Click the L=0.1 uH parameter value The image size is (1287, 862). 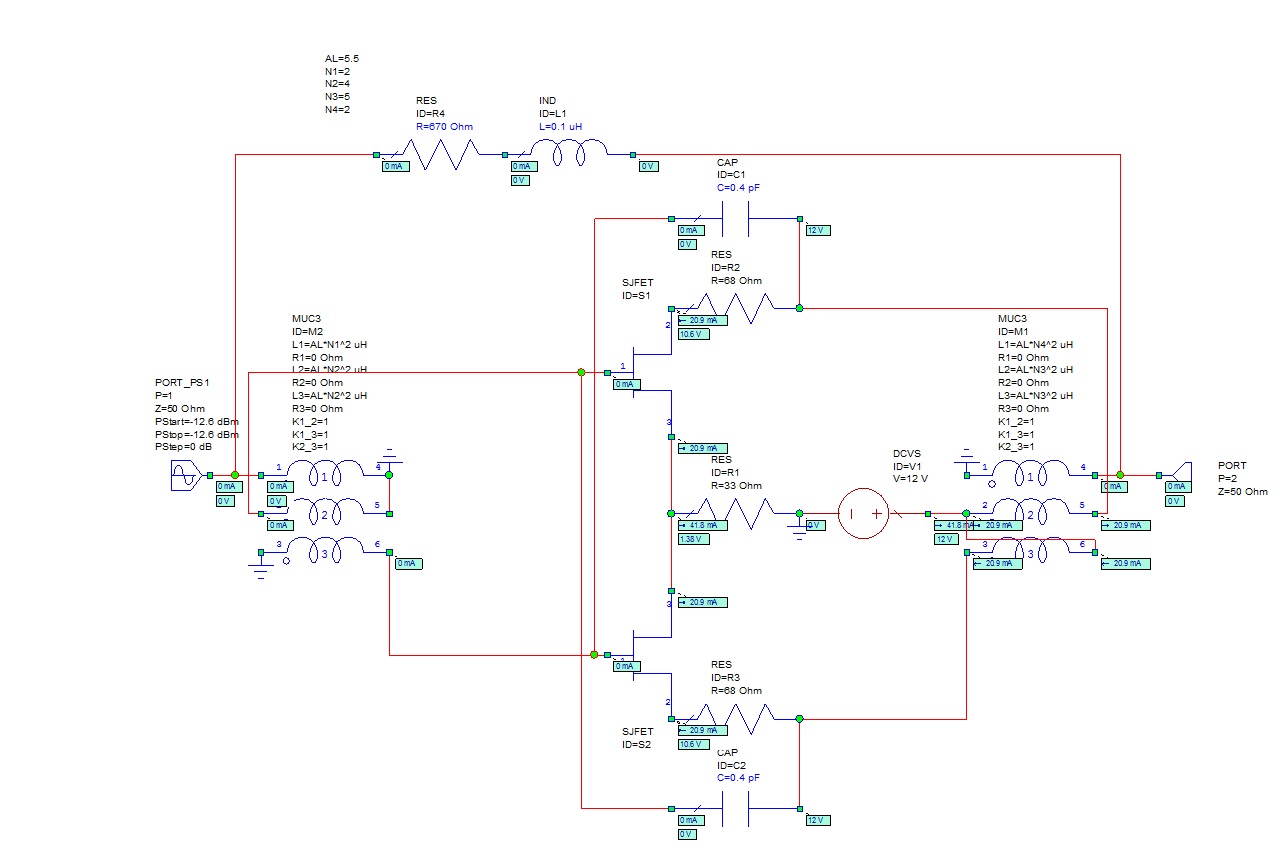tap(560, 127)
